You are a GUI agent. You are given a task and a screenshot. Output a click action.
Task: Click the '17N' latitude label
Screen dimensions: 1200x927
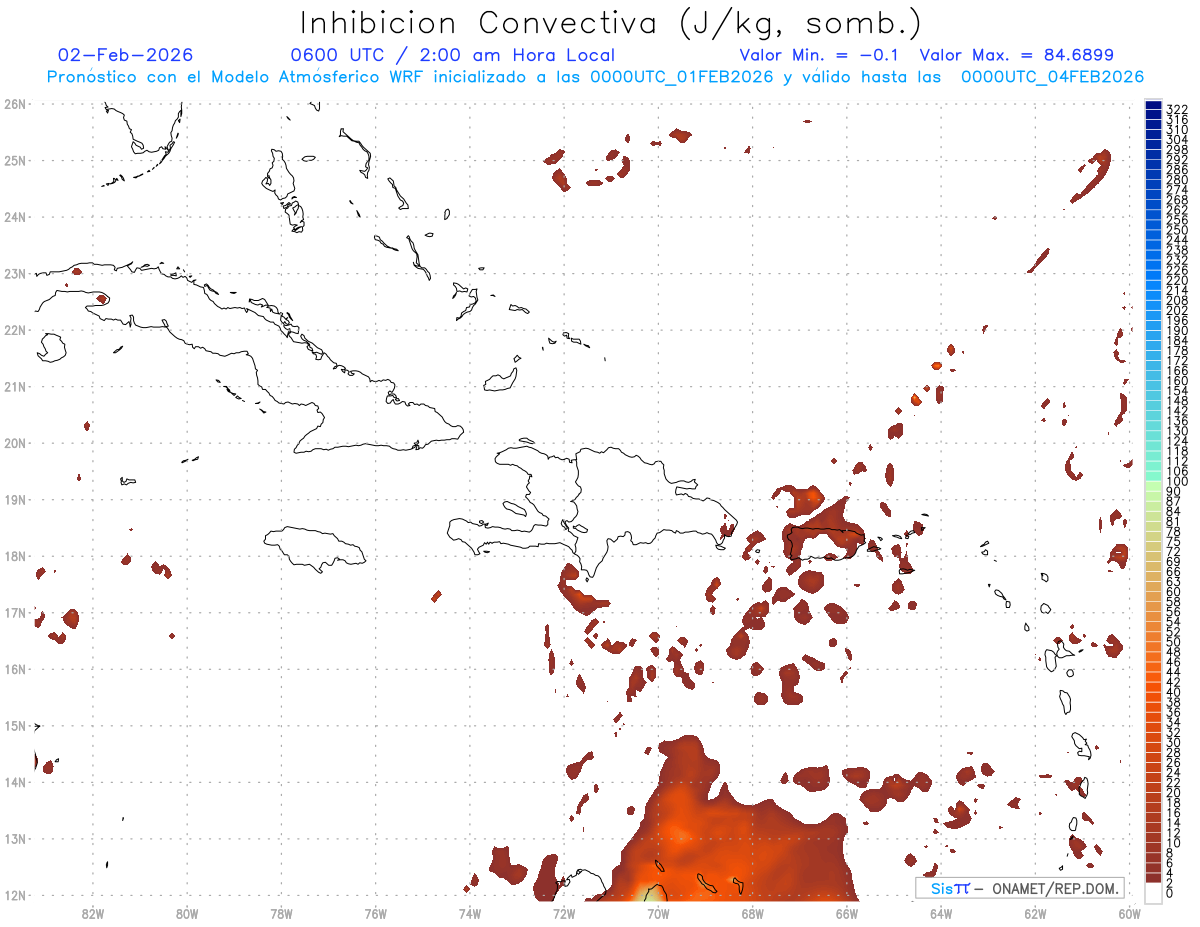click(15, 612)
